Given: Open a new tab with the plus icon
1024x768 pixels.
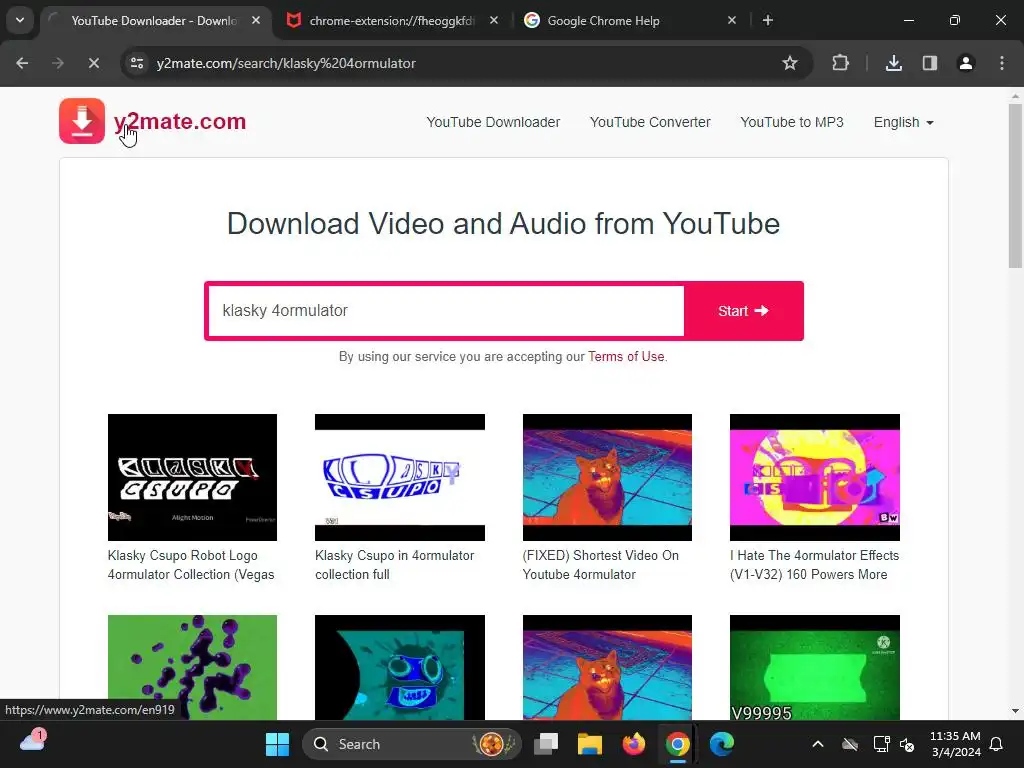Looking at the screenshot, I should point(768,21).
